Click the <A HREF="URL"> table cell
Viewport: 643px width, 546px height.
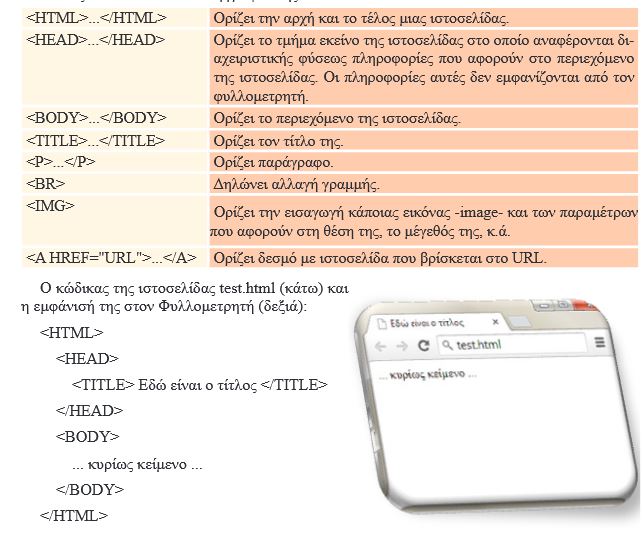(x=111, y=258)
